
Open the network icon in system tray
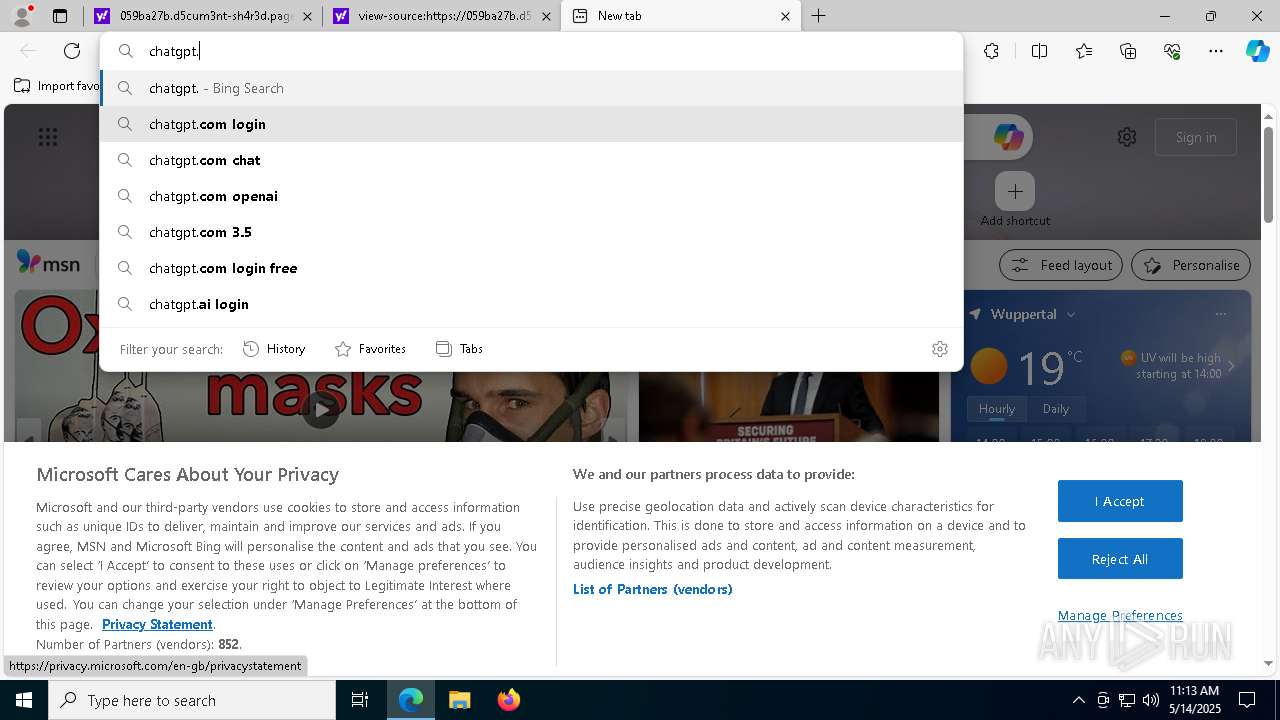point(1127,700)
